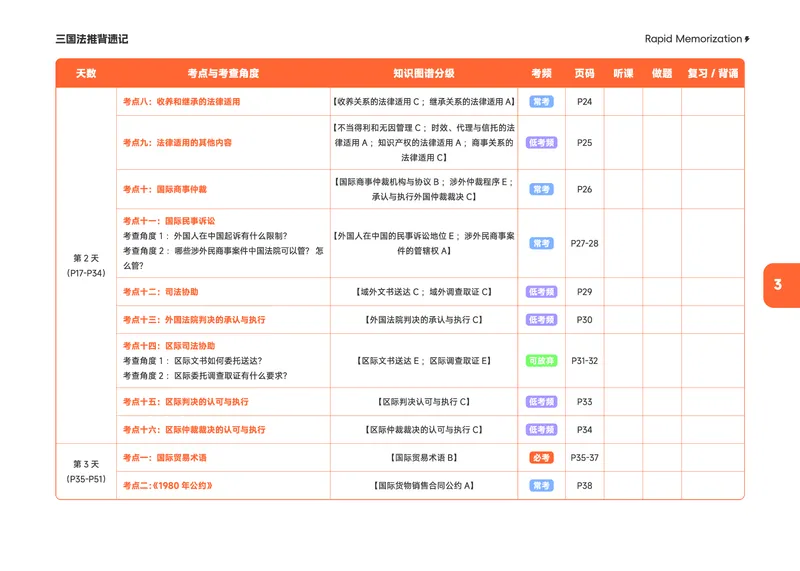Click page number P34

click(x=585, y=430)
